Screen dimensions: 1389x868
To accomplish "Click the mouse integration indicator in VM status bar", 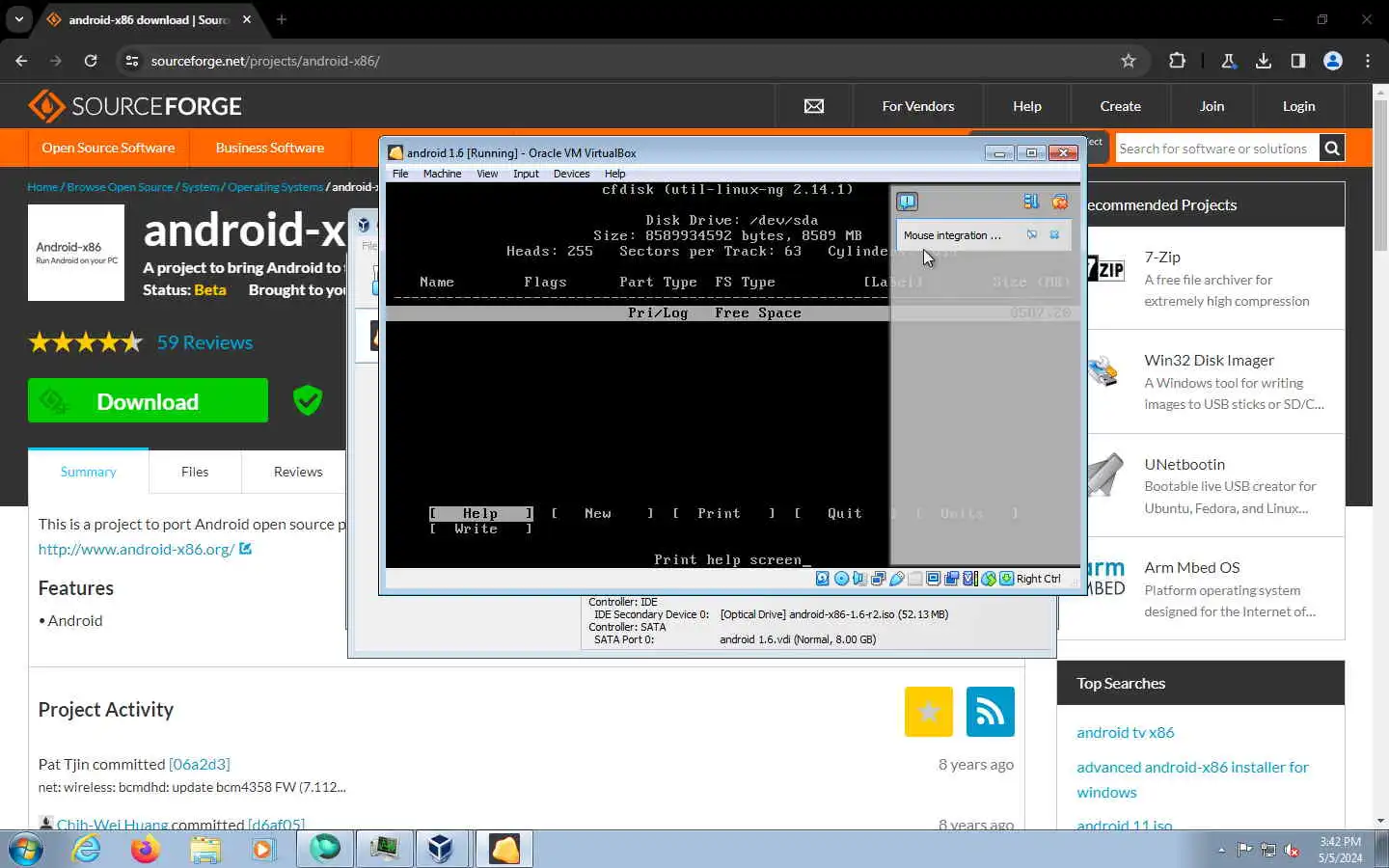I will click(x=989, y=579).
